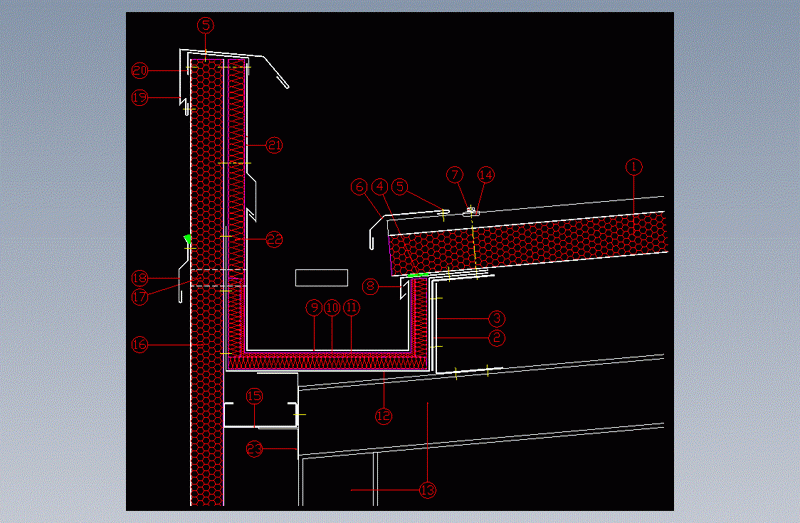Click the circled number 10 marker
Viewport: 800px width, 523px height.
pyautogui.click(x=331, y=309)
